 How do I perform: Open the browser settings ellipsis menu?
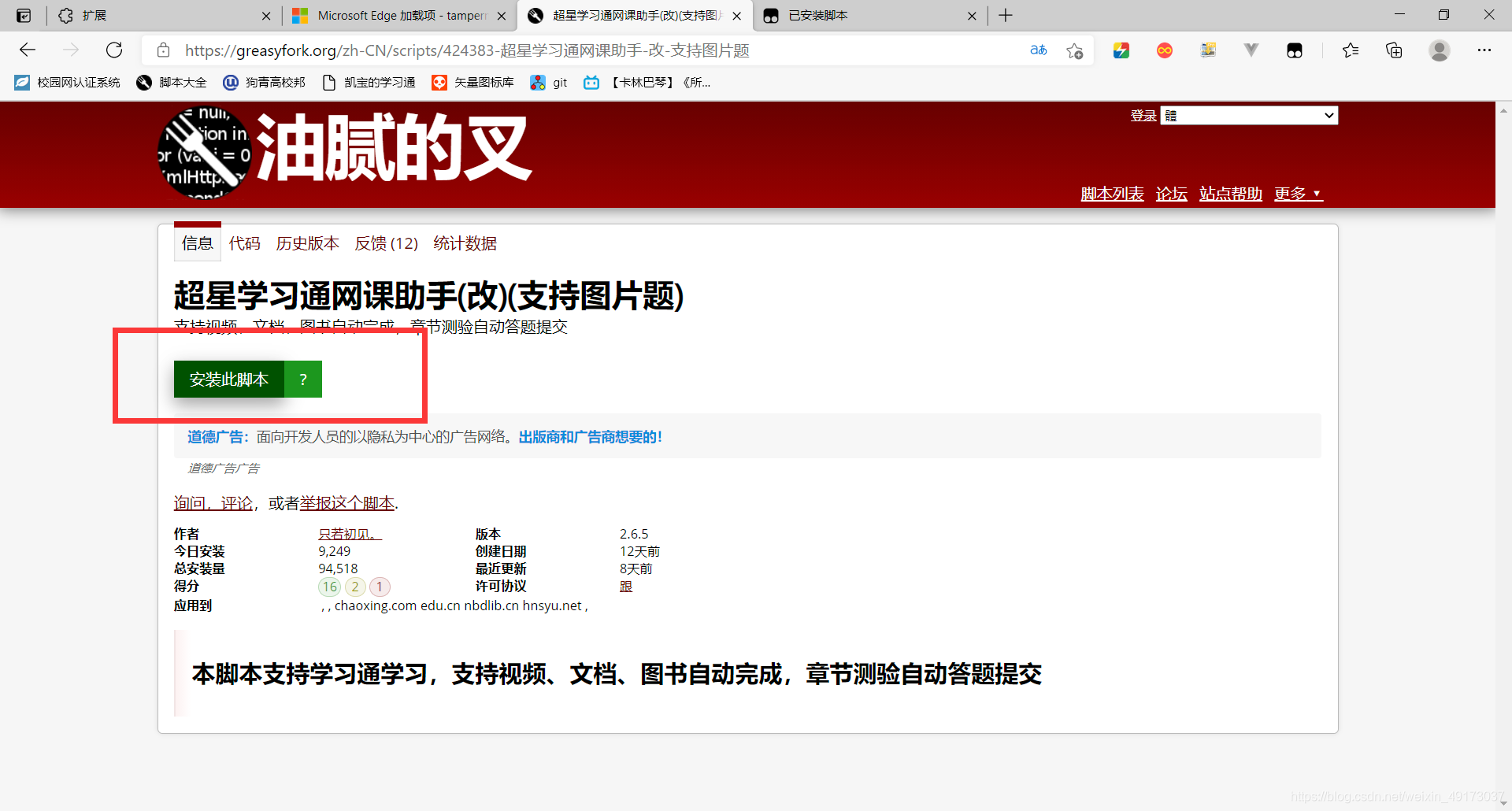pyautogui.click(x=1484, y=50)
